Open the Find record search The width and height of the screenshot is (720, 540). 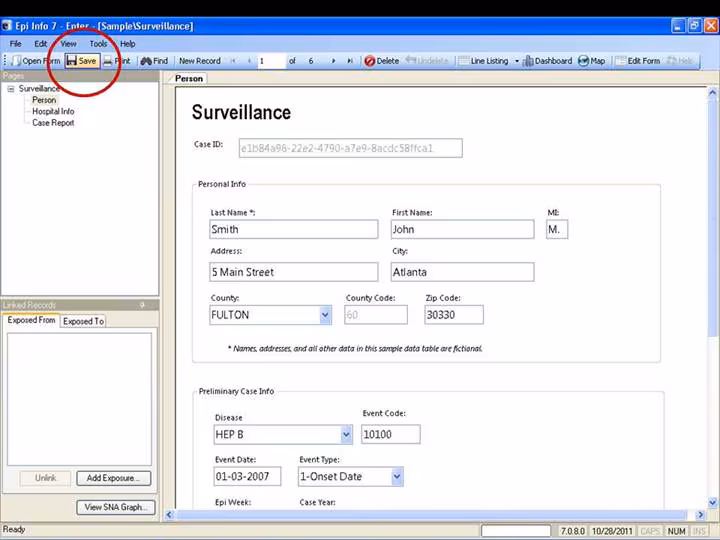coord(154,61)
